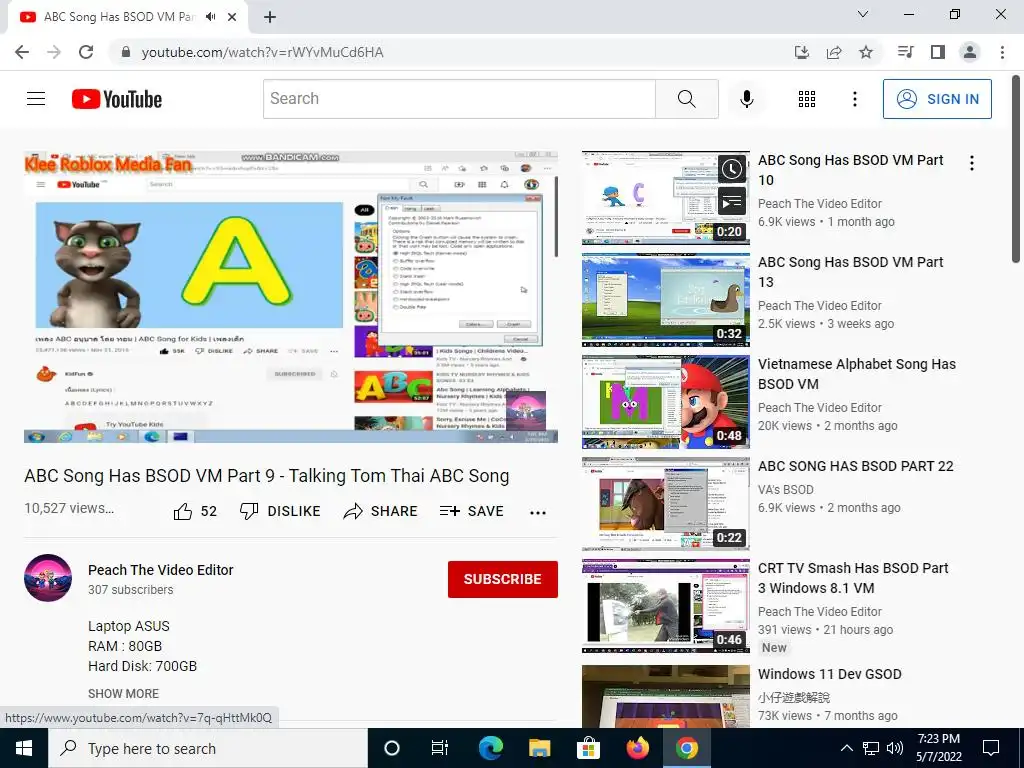Add Part 10 video to Watch later
1024x768 pixels.
point(731,169)
